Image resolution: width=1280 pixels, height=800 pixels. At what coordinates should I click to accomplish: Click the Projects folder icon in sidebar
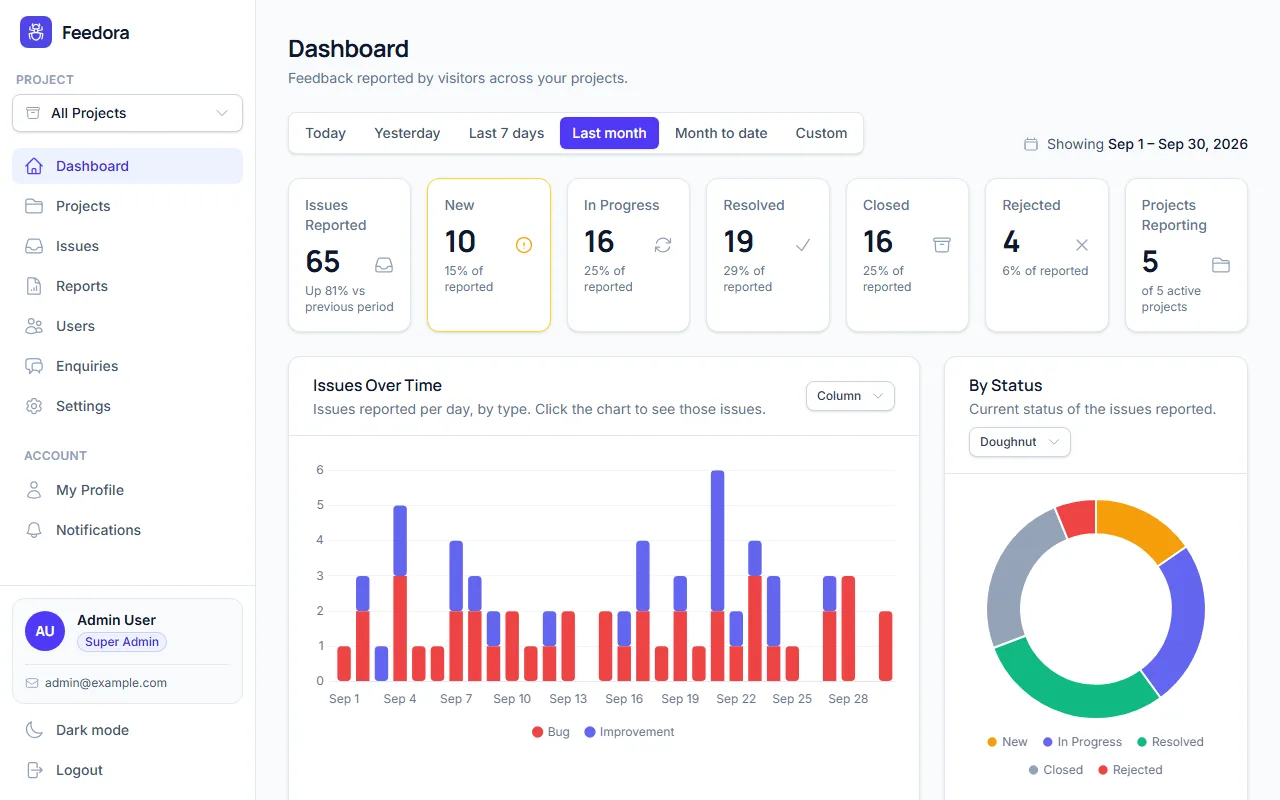(x=34, y=206)
